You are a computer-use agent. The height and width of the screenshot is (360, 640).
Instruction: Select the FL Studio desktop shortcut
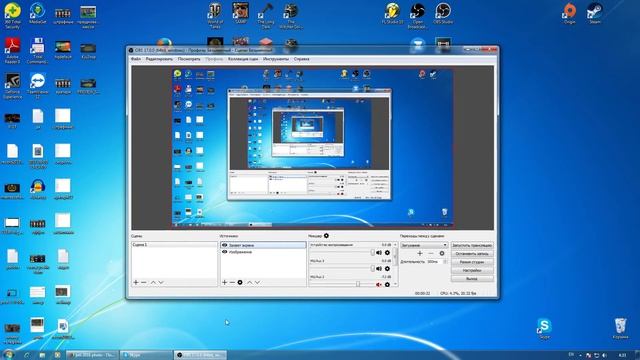(392, 13)
